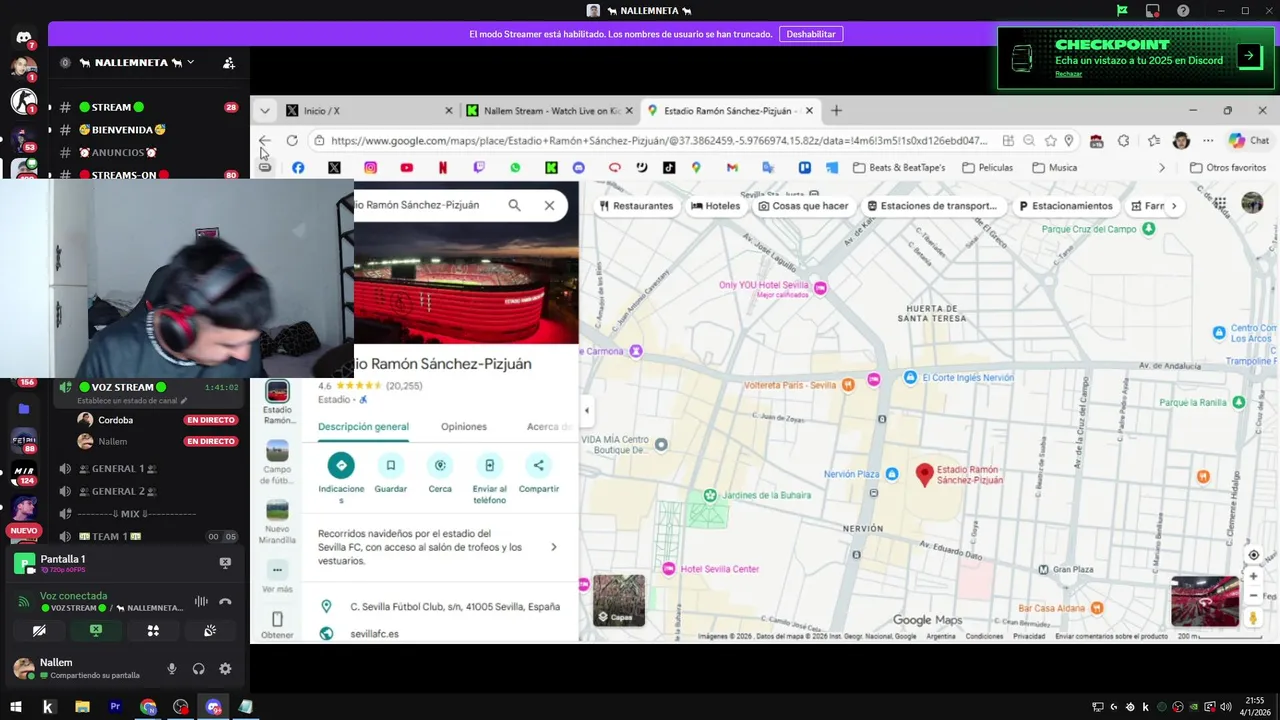This screenshot has height=720, width=1280.
Task: Bookmark page with the star icon
Action: pyautogui.click(x=1050, y=141)
